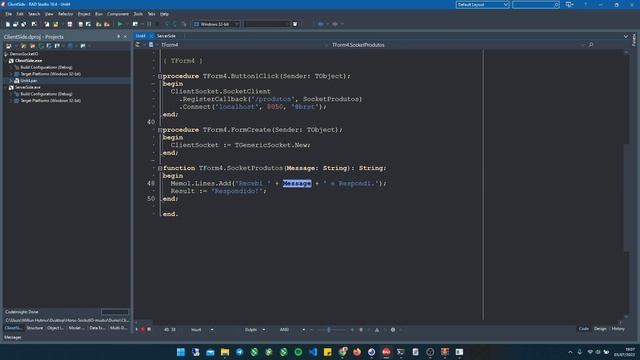The height and width of the screenshot is (360, 640).
Task: Click the stop macro icon in status bar
Action: click(x=149, y=330)
